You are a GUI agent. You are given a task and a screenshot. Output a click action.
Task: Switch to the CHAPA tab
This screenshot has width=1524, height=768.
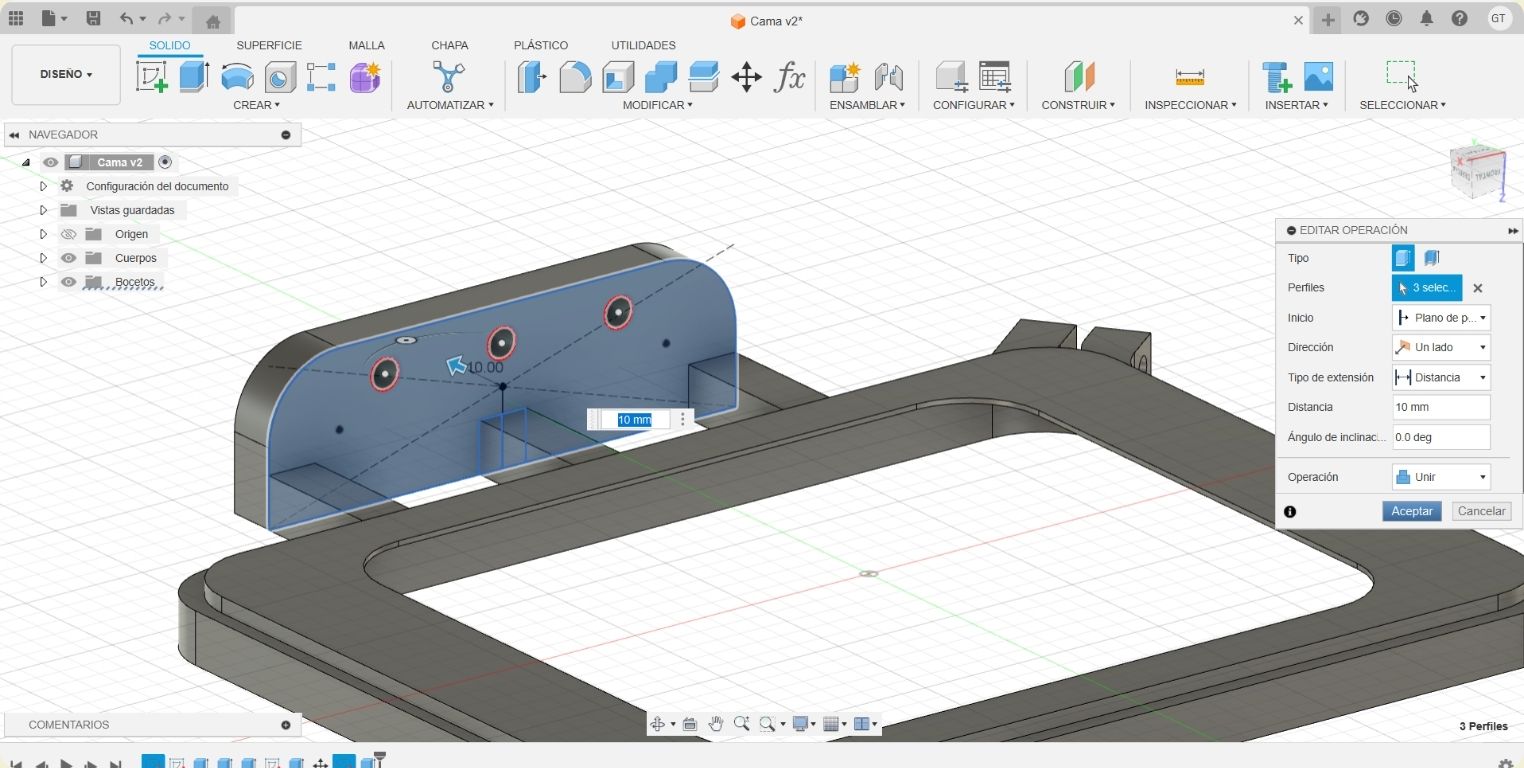450,45
